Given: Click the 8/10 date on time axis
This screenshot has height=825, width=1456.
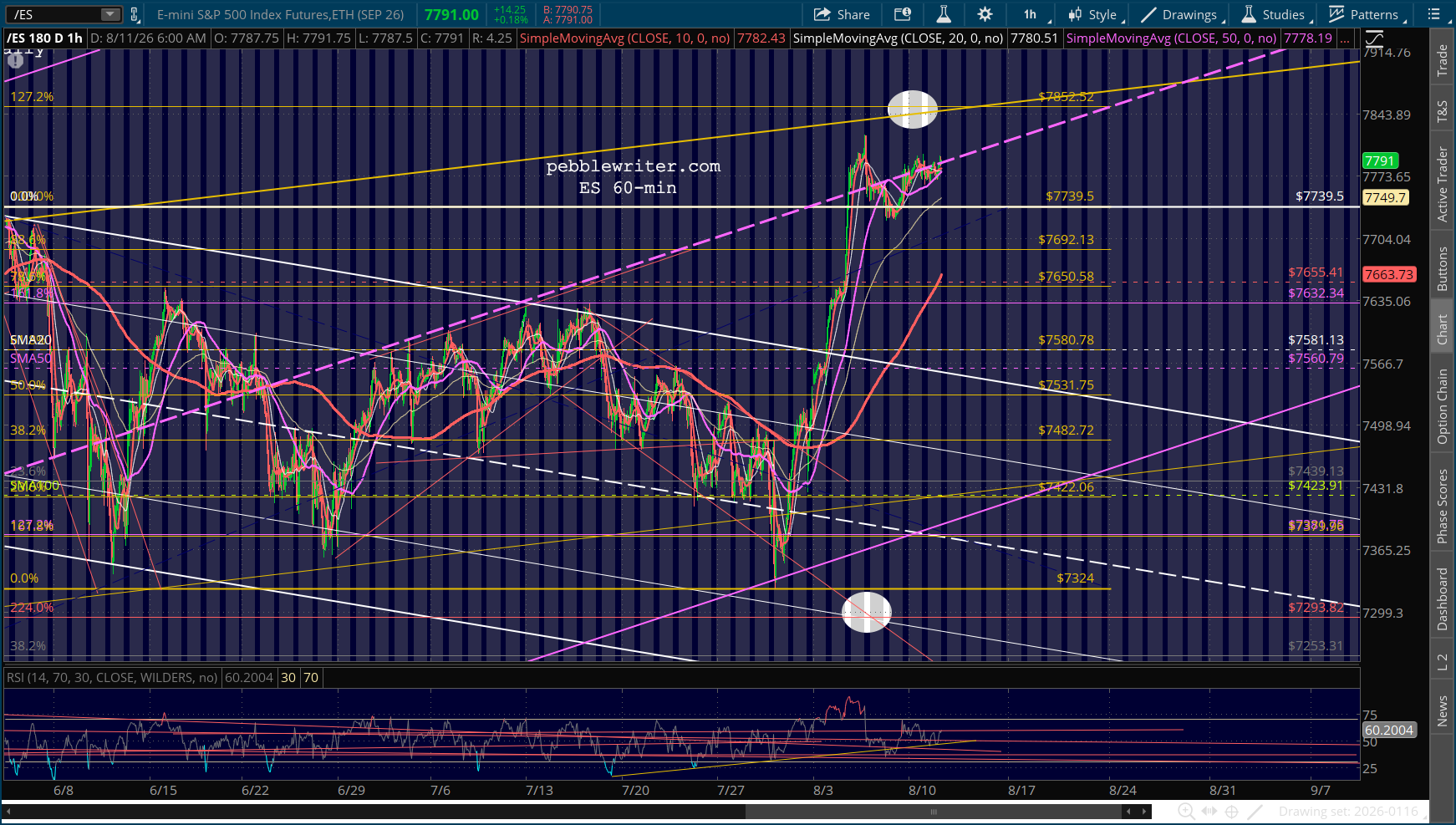Looking at the screenshot, I should (922, 790).
